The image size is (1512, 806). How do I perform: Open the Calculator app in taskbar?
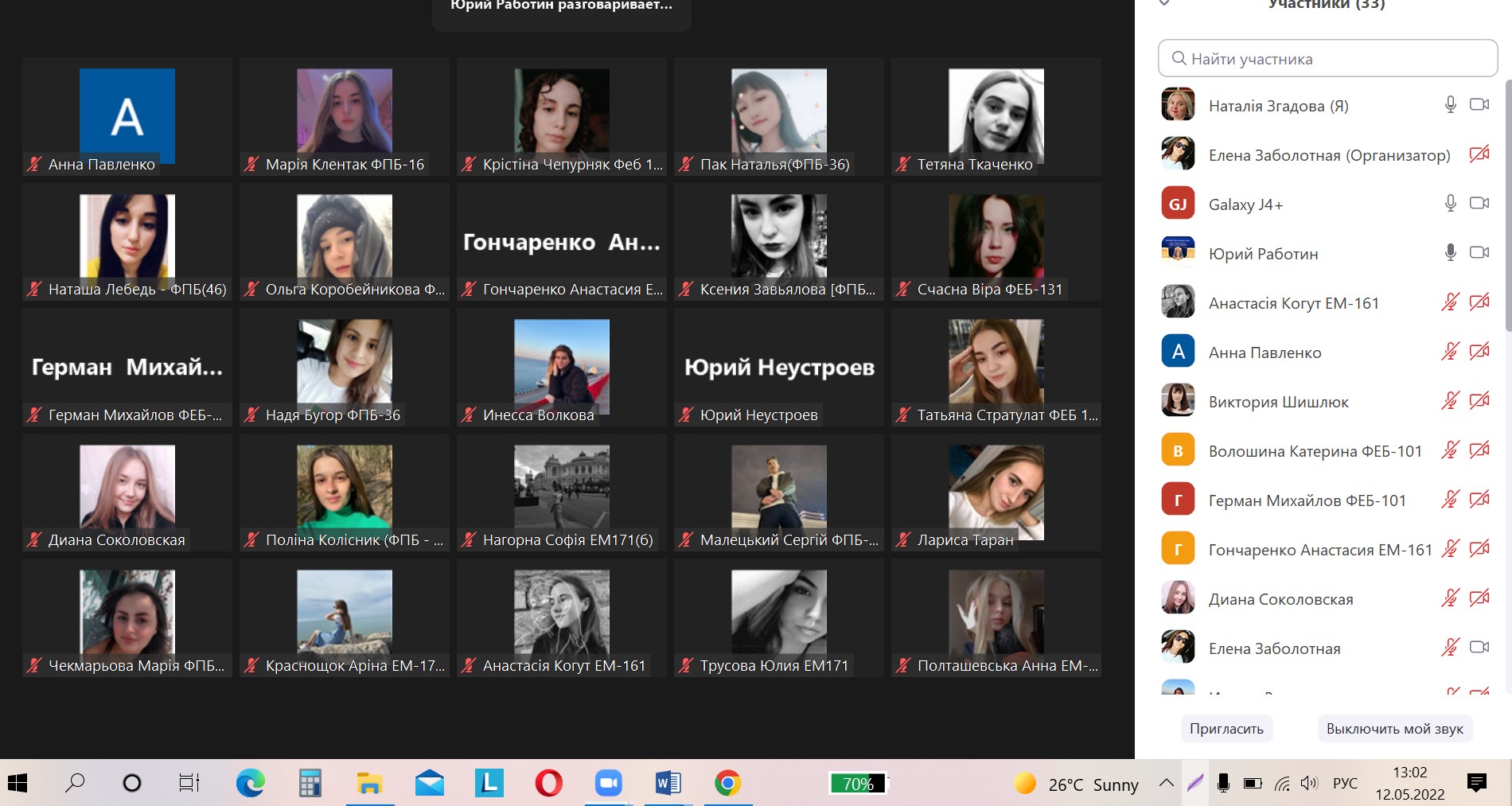click(310, 784)
